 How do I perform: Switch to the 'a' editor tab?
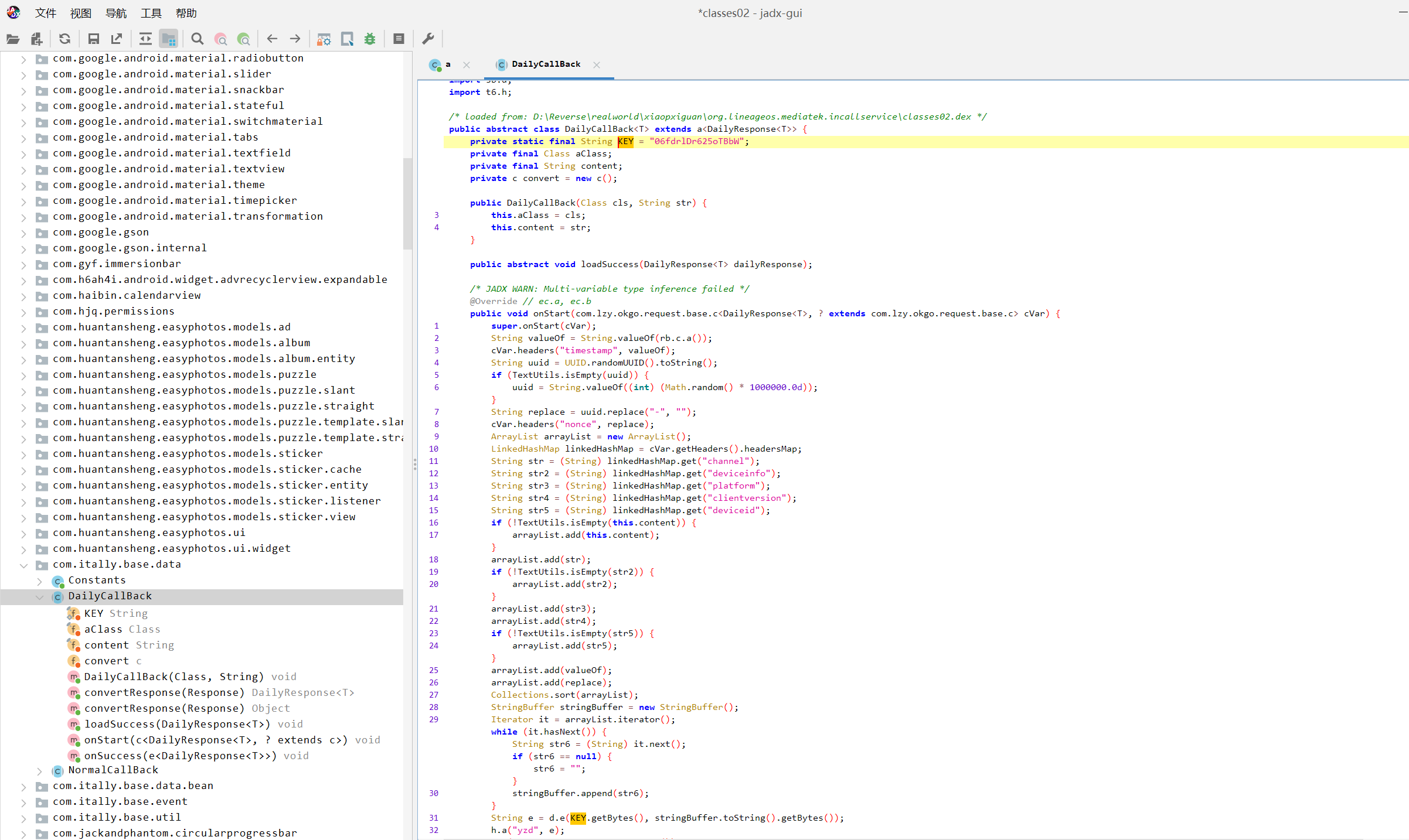(x=448, y=64)
